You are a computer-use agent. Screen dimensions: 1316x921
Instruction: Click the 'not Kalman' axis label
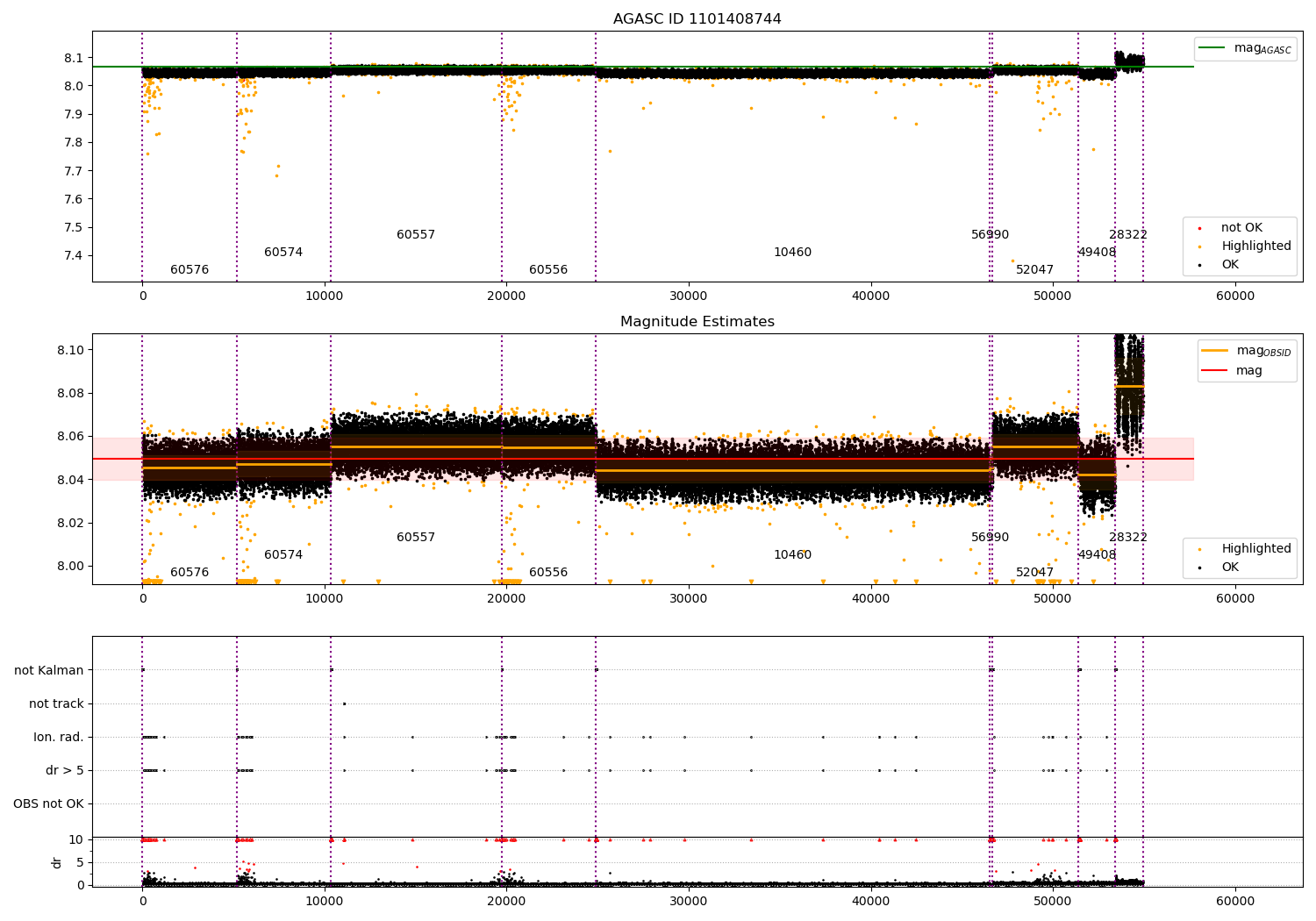[49, 671]
